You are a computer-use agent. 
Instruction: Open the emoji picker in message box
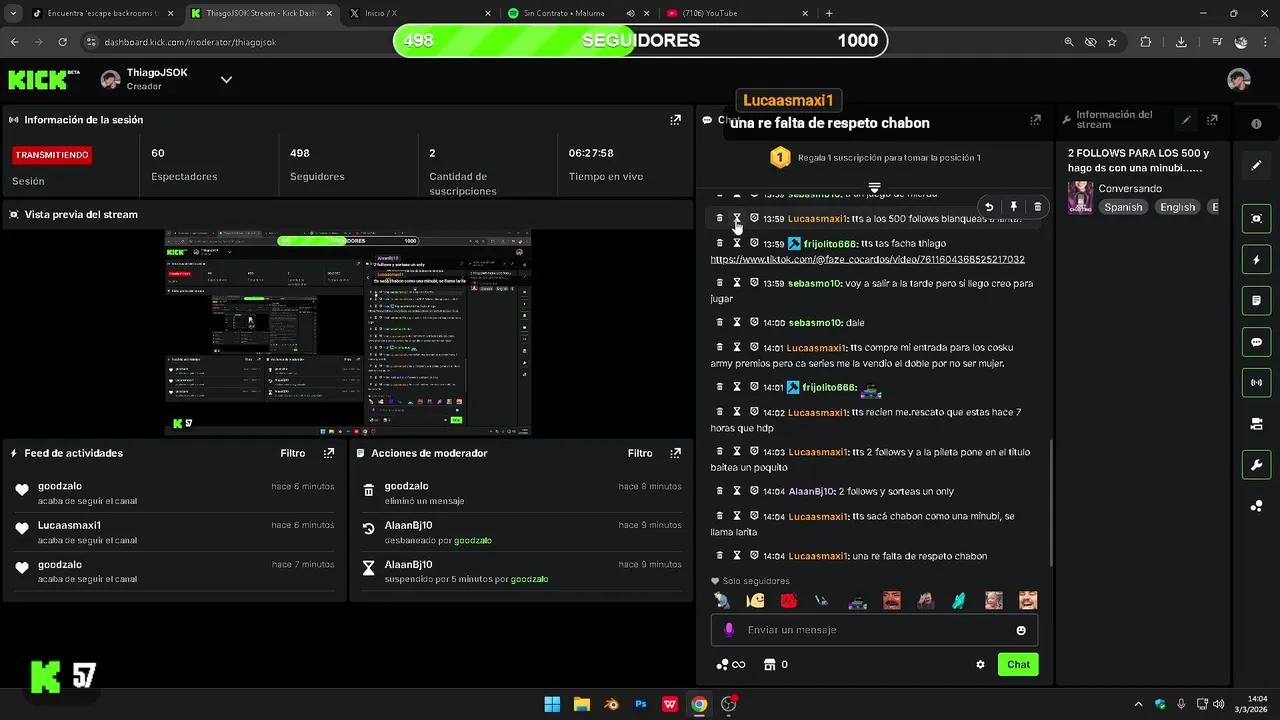[x=1021, y=630]
